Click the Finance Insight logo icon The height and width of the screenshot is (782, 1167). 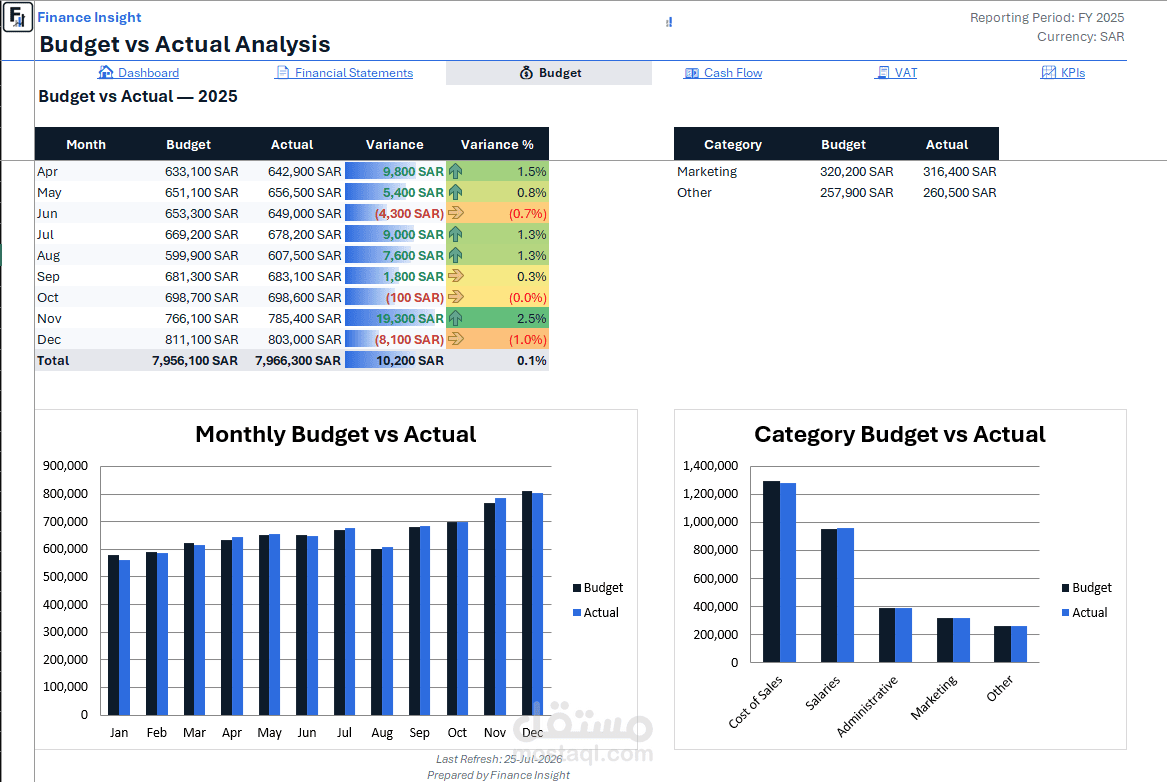pyautogui.click(x=17, y=17)
